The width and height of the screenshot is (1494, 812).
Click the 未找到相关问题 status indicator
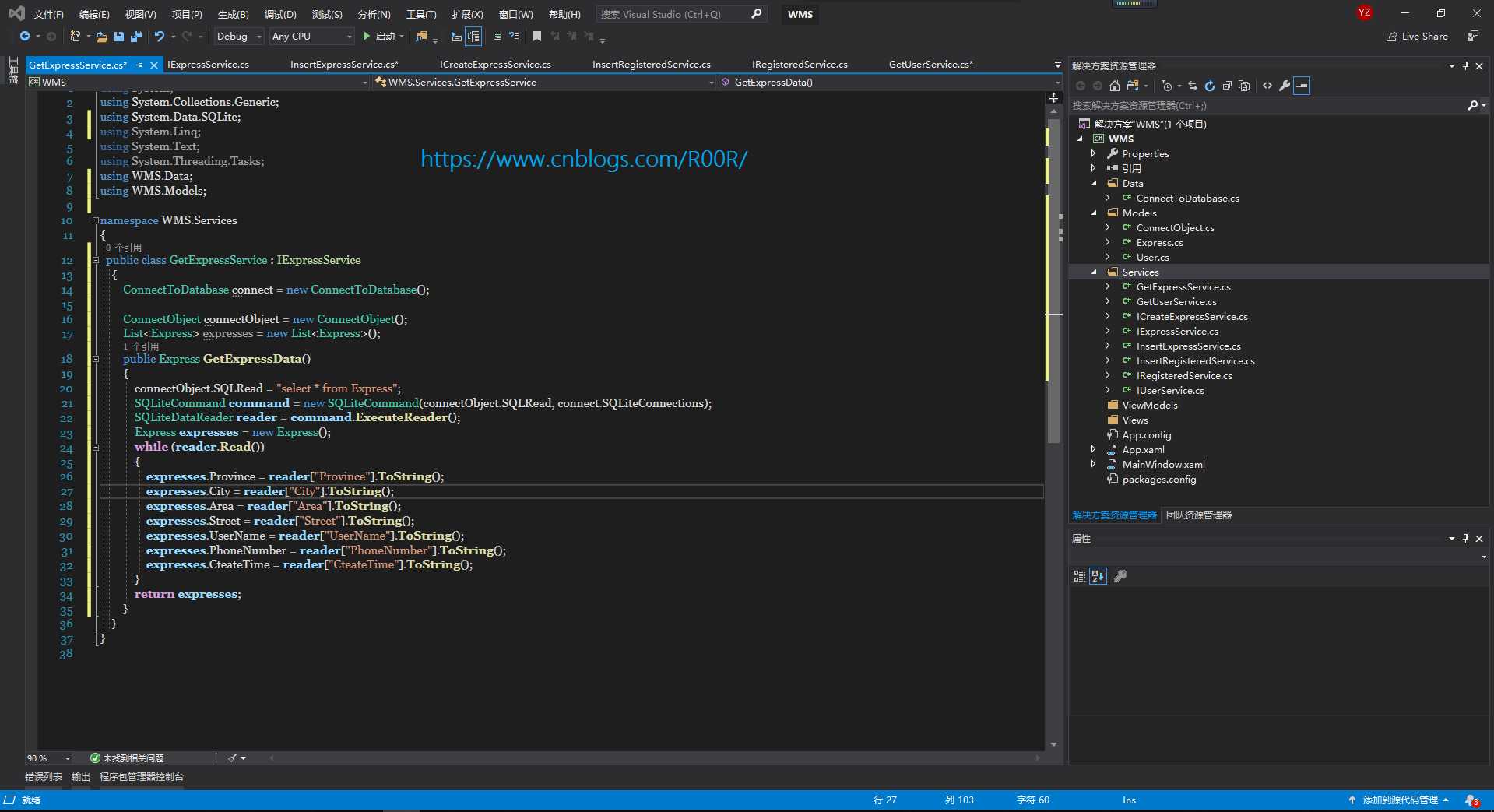point(127,758)
